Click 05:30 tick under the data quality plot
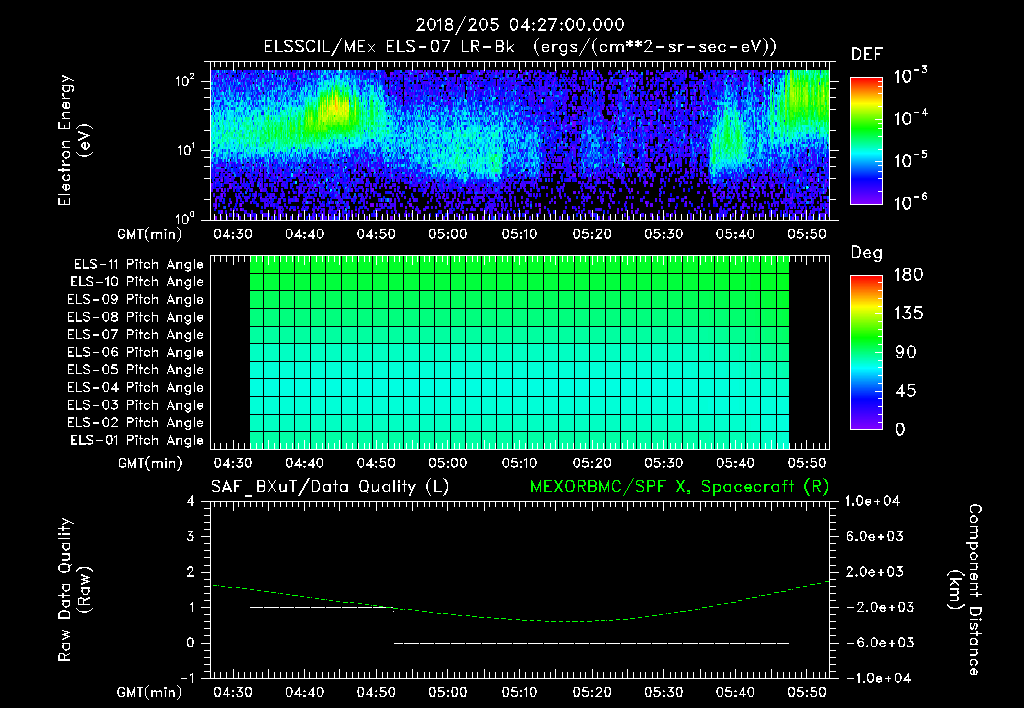1024x708 pixels. (664, 692)
